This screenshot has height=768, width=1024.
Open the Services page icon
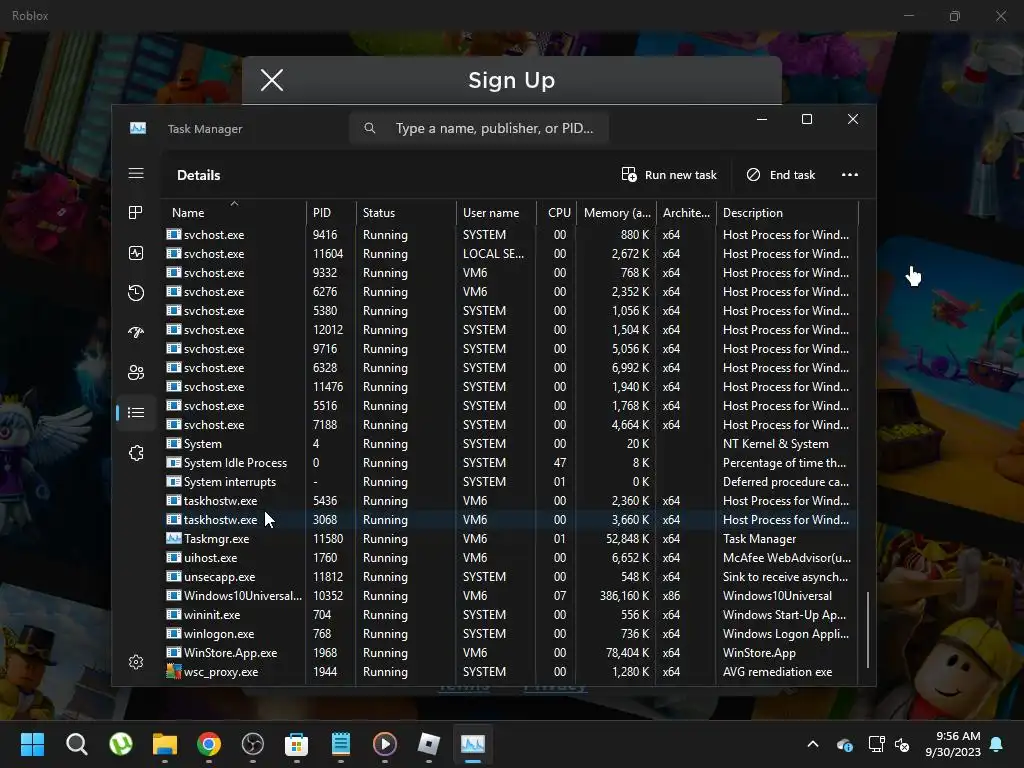pyautogui.click(x=136, y=453)
